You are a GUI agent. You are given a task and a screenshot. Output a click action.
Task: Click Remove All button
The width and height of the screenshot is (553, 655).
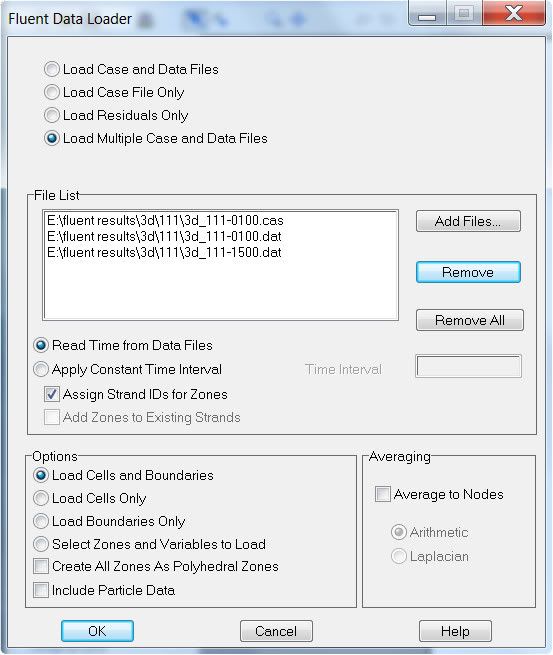click(x=469, y=320)
